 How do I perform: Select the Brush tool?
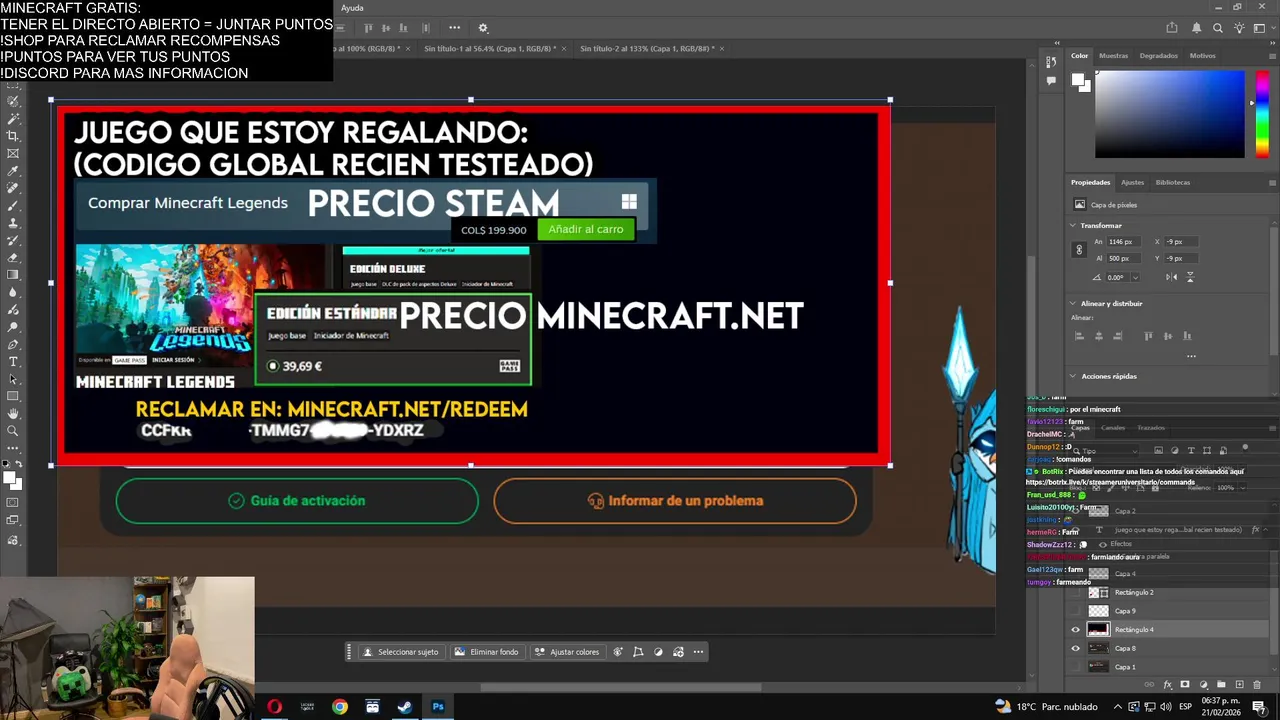coord(13,205)
